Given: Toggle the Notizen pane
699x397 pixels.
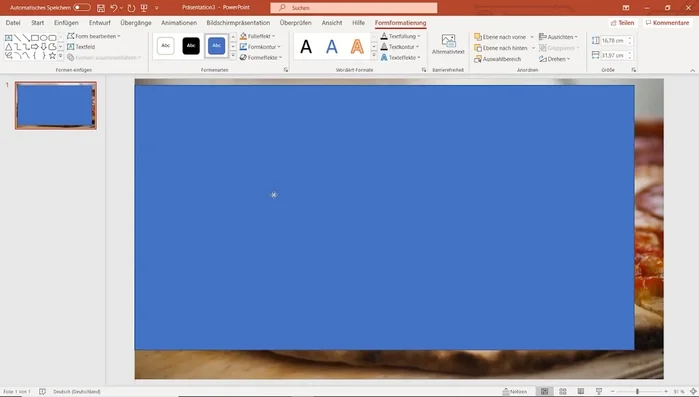Looking at the screenshot, I should [514, 392].
